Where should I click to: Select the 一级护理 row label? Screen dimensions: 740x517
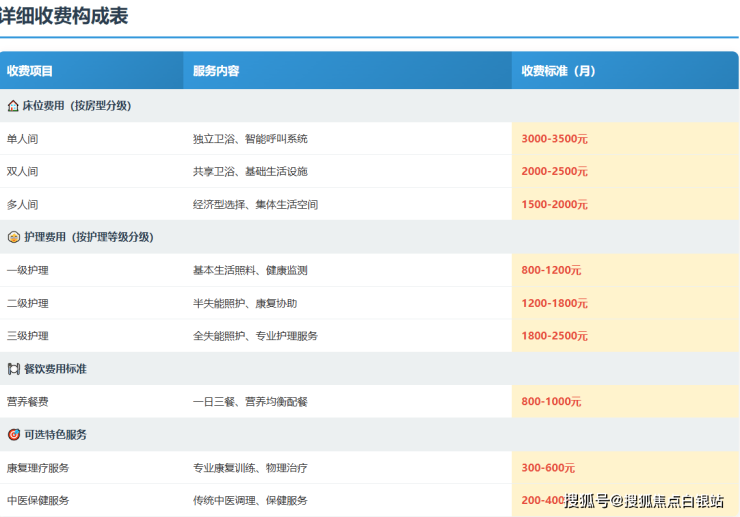[28, 271]
